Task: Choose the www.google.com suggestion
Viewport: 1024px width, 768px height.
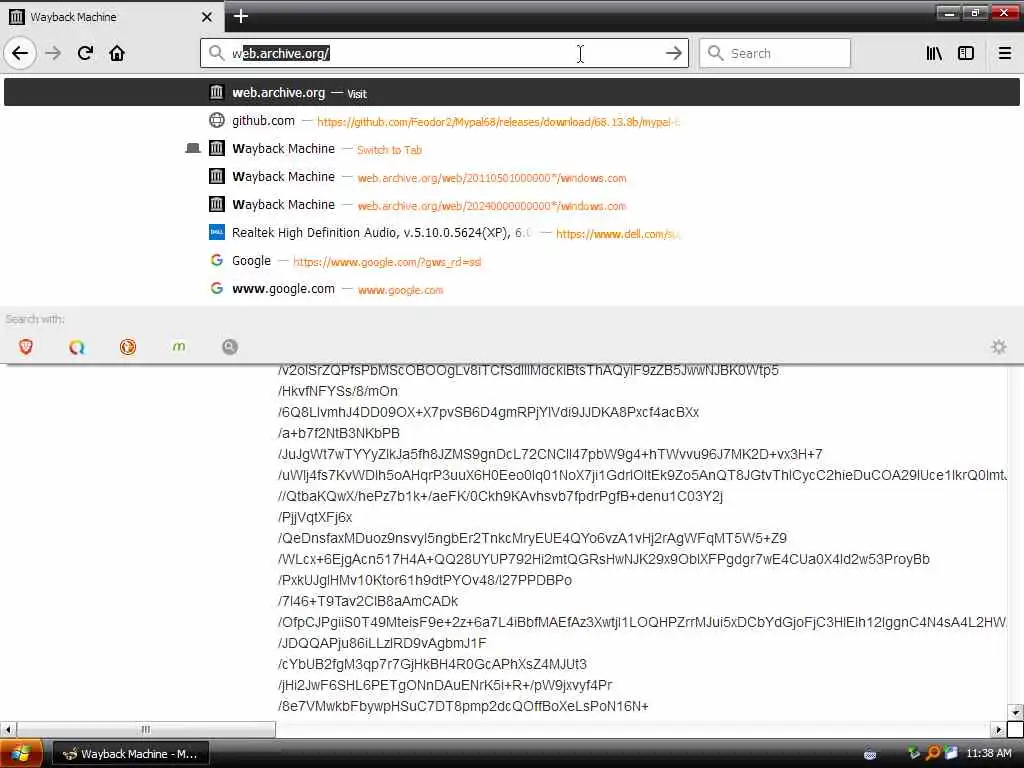Action: coord(512,289)
